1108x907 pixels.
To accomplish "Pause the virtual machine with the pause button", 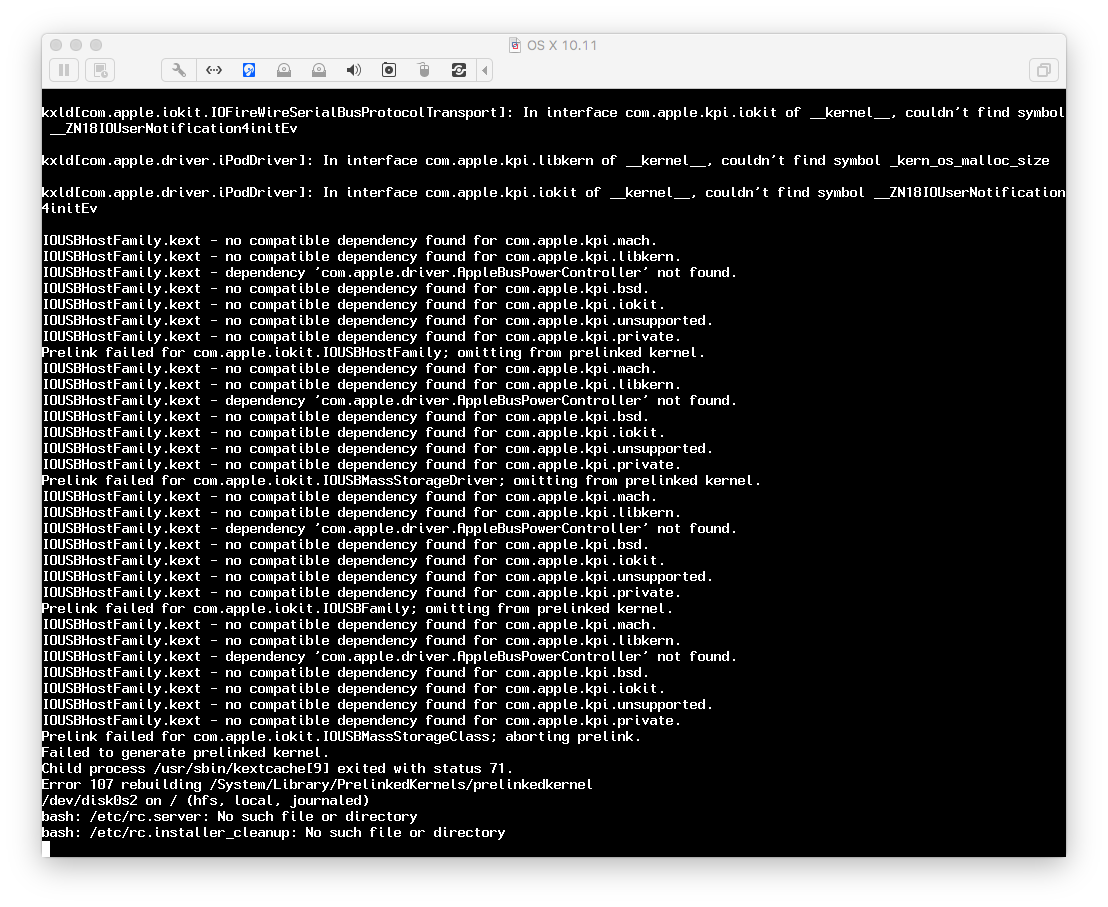I will 64,70.
